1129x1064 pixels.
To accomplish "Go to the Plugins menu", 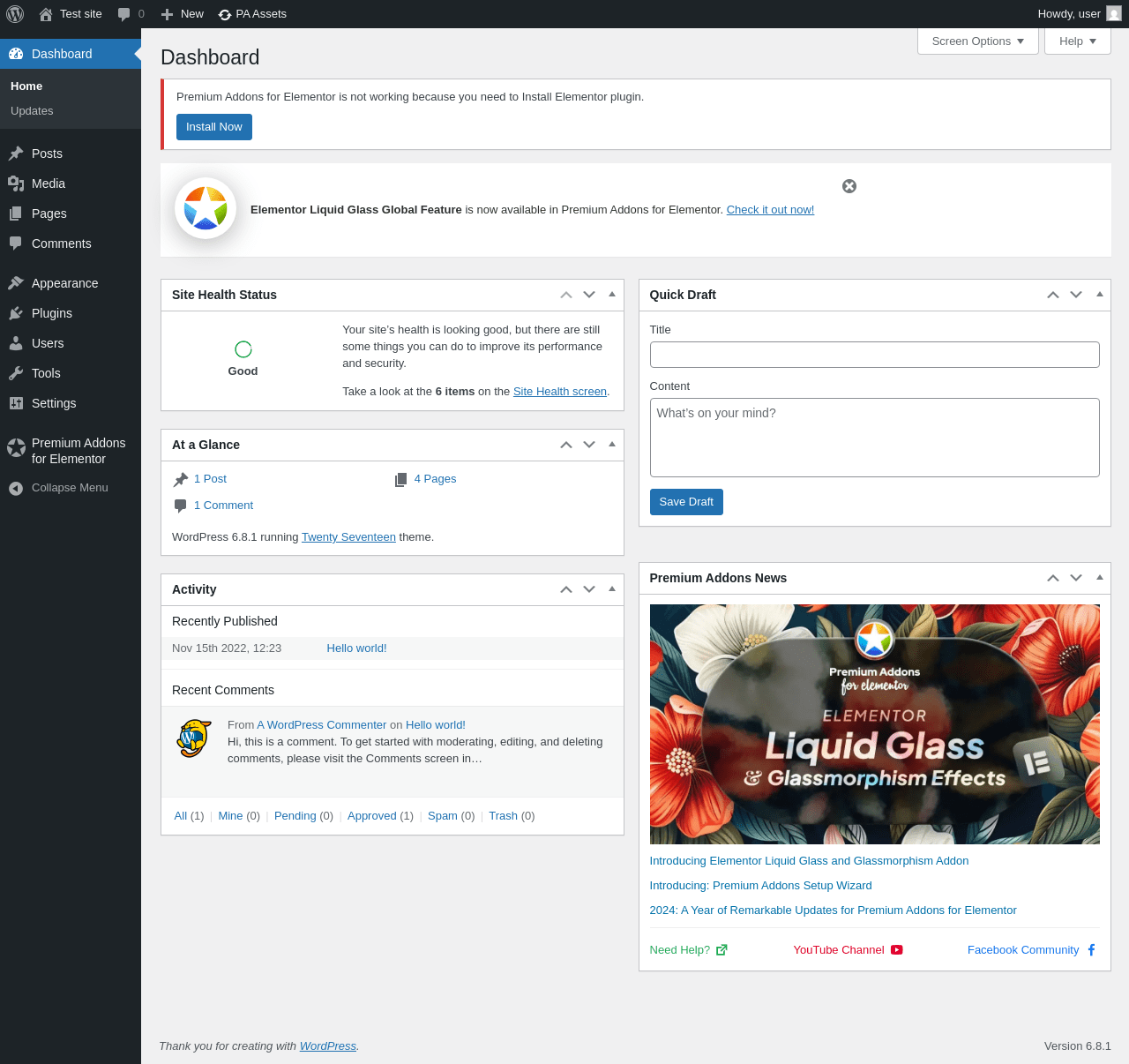I will click(x=71, y=313).
